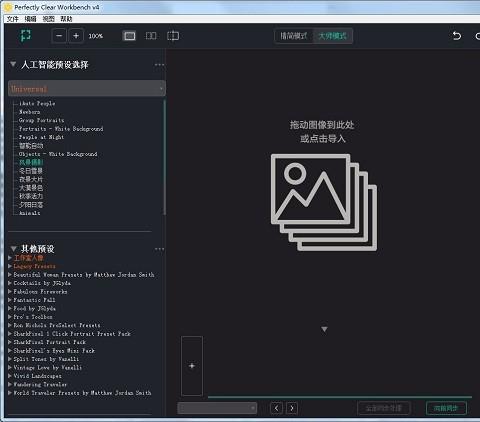Screen dimensions: 480x422
Task: Click 拖动图像到此处 import text
Action: click(322, 125)
